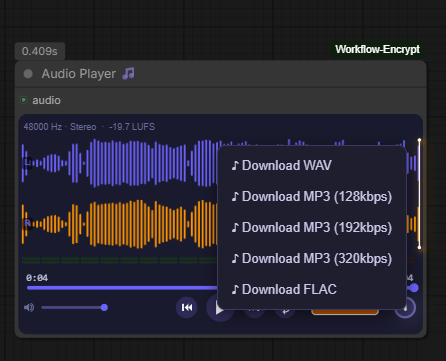Select Download MP3 (128kbps) option

click(x=312, y=196)
